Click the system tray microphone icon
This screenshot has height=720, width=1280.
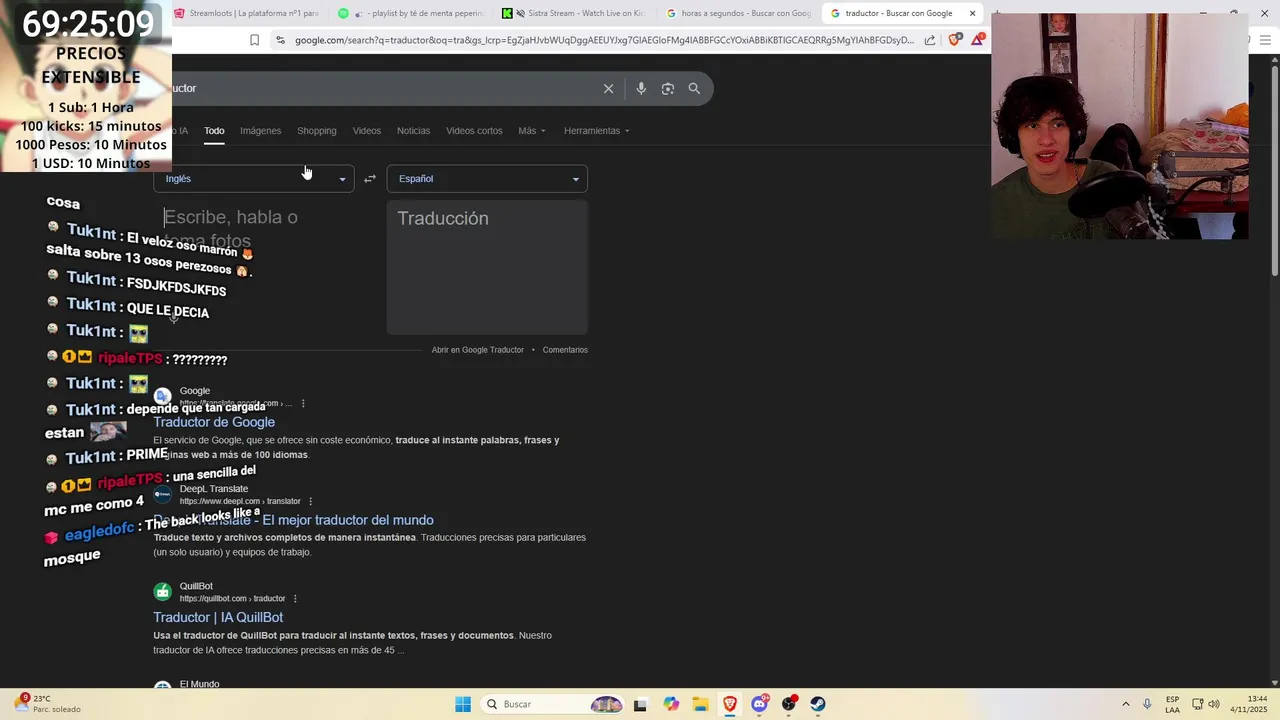pyautogui.click(x=1147, y=704)
